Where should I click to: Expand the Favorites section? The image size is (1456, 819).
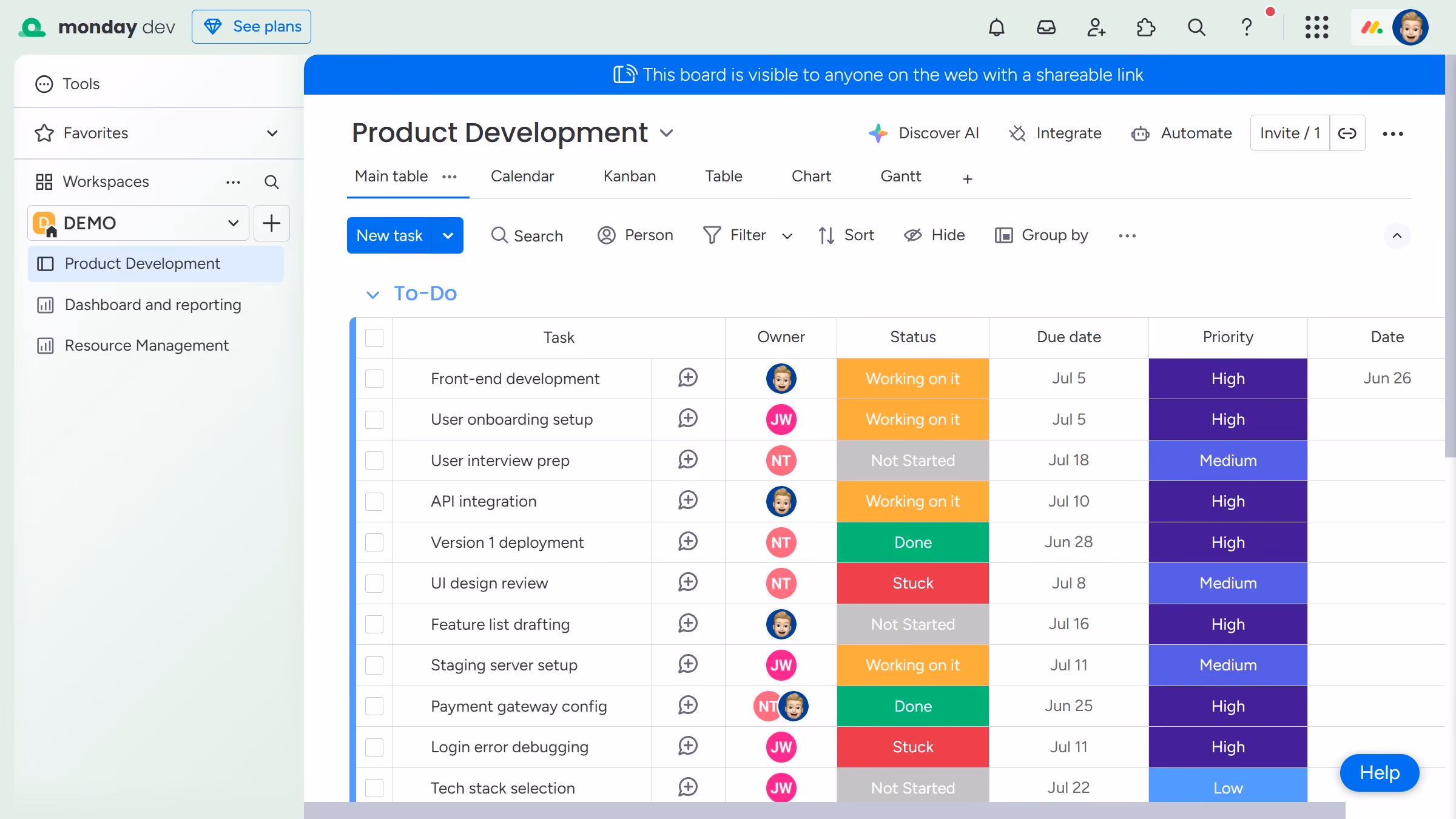click(272, 133)
